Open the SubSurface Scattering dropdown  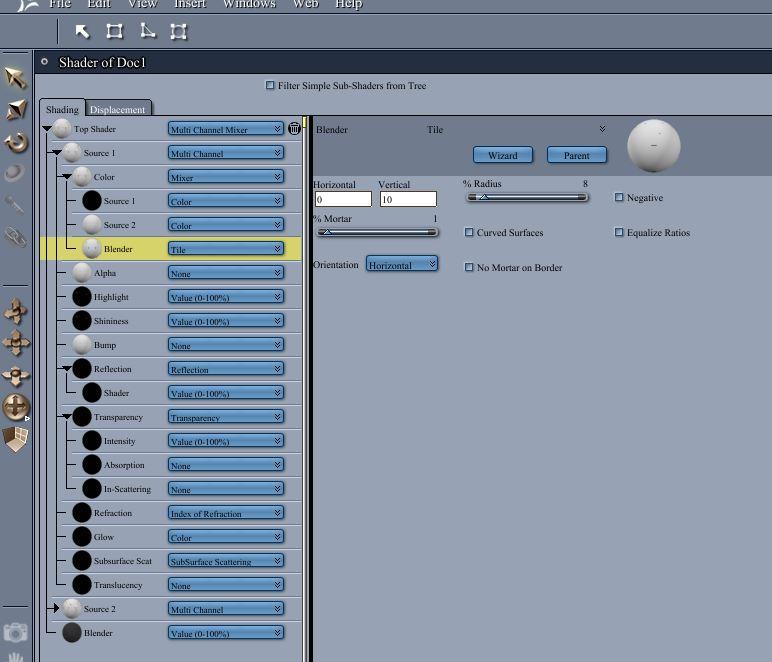[226, 561]
